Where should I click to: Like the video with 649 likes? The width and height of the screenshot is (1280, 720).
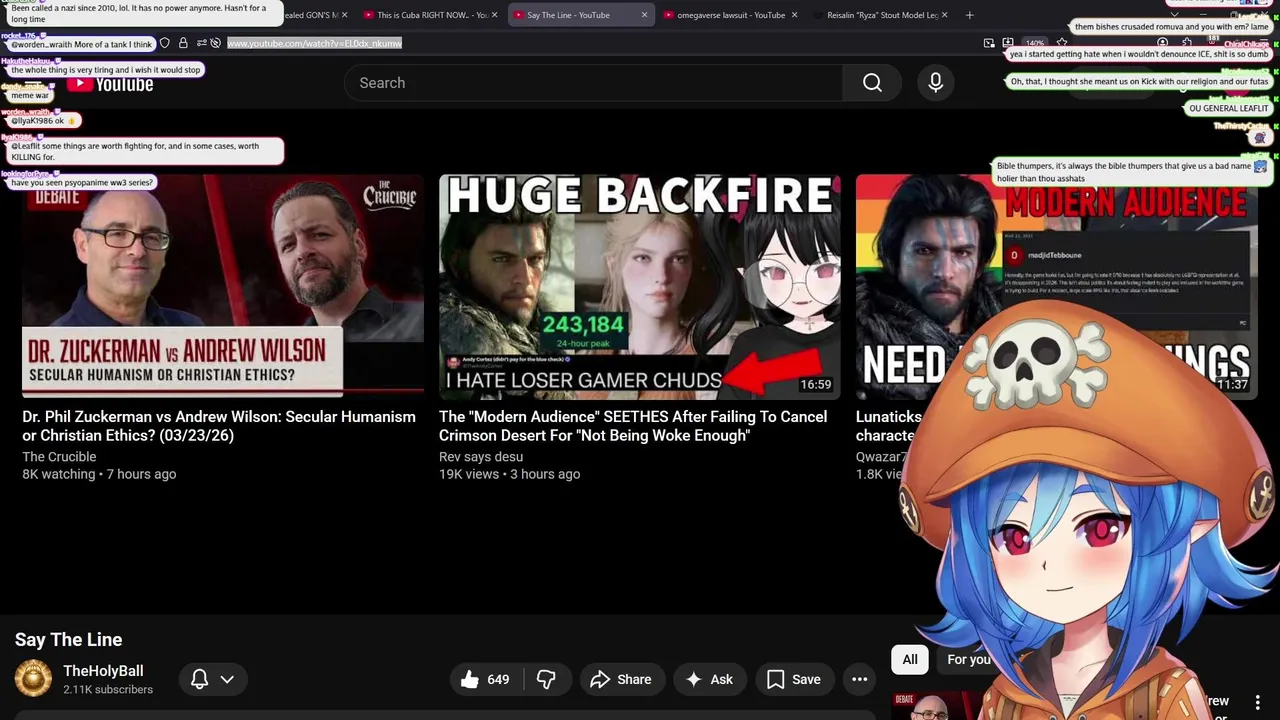pos(486,679)
